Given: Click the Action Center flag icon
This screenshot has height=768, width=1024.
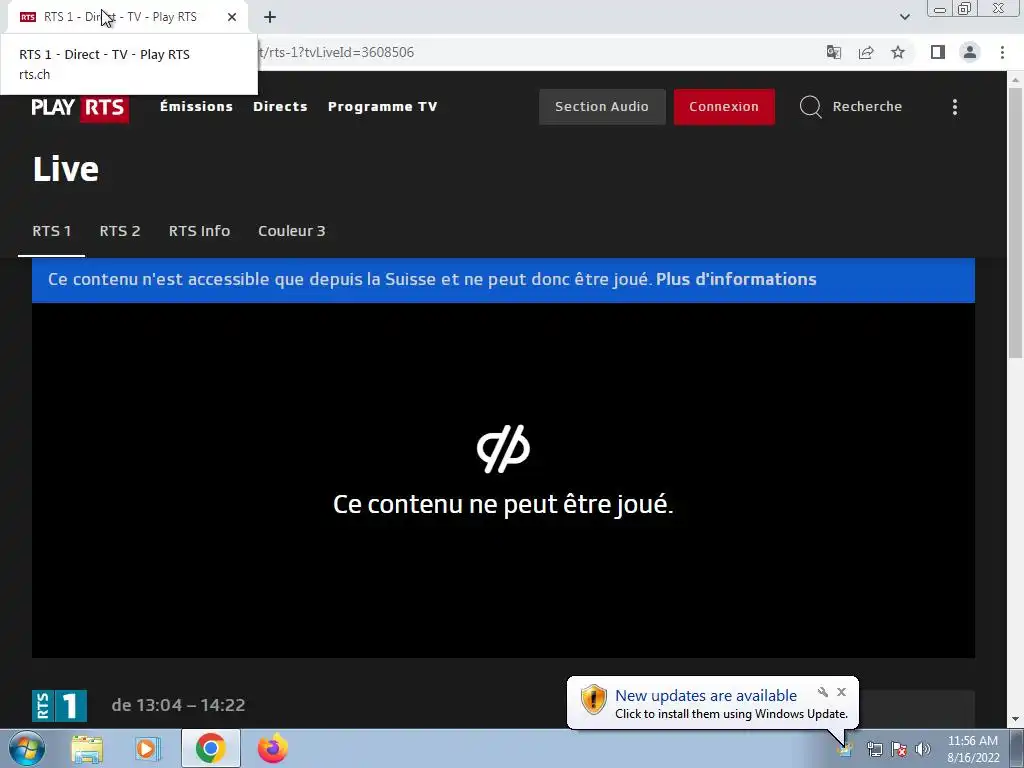Looking at the screenshot, I should (x=899, y=749).
